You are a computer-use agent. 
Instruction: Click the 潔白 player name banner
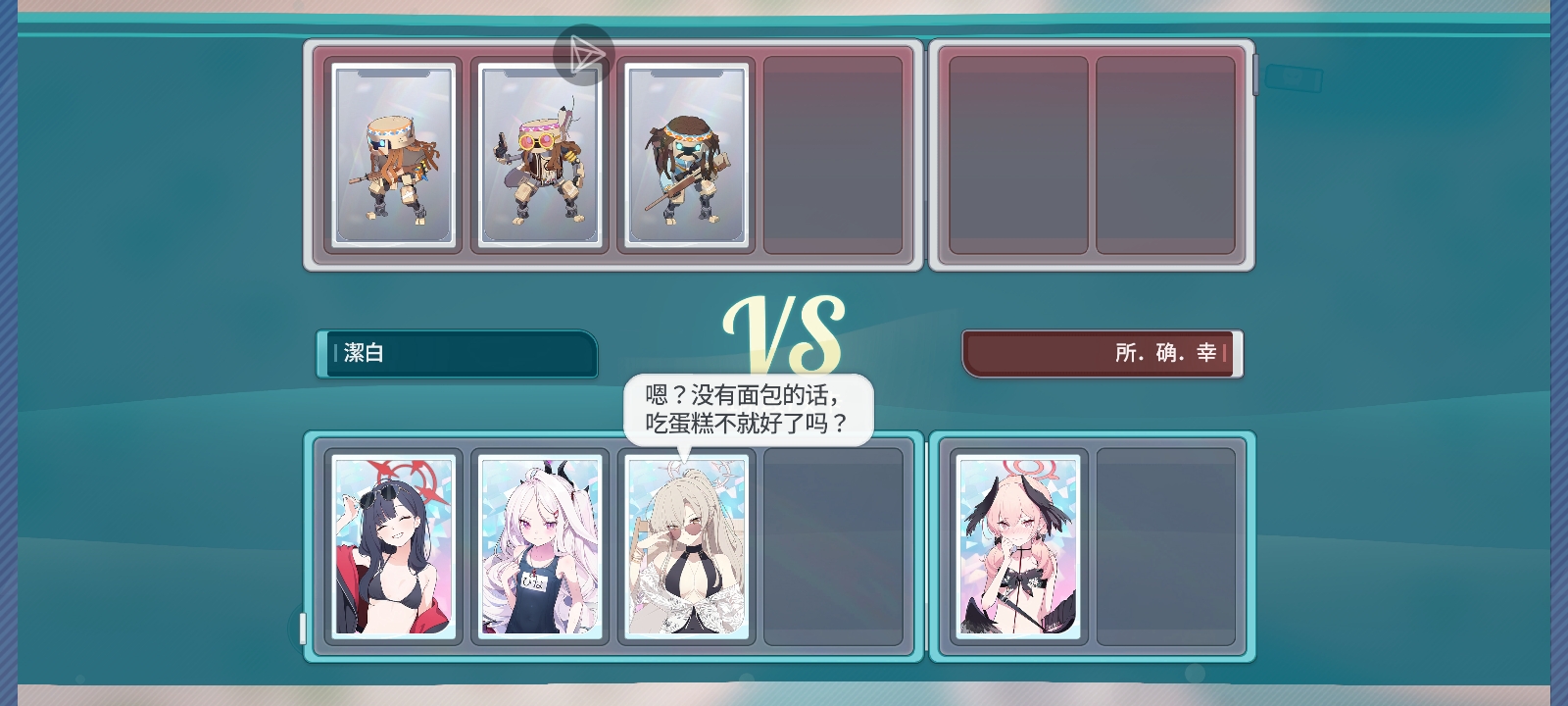tap(457, 353)
